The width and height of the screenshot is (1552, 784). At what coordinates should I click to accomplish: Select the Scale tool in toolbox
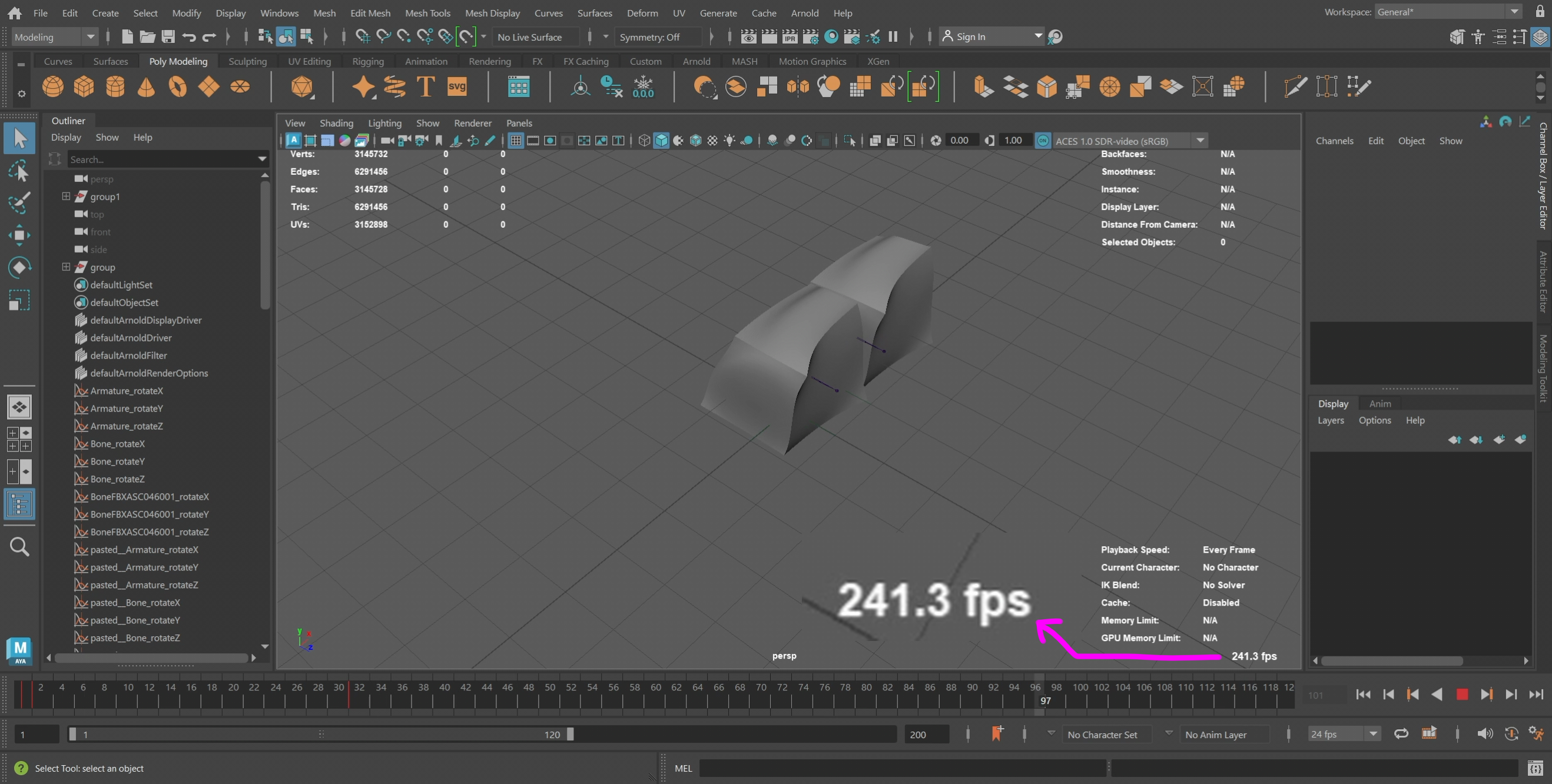tap(19, 300)
